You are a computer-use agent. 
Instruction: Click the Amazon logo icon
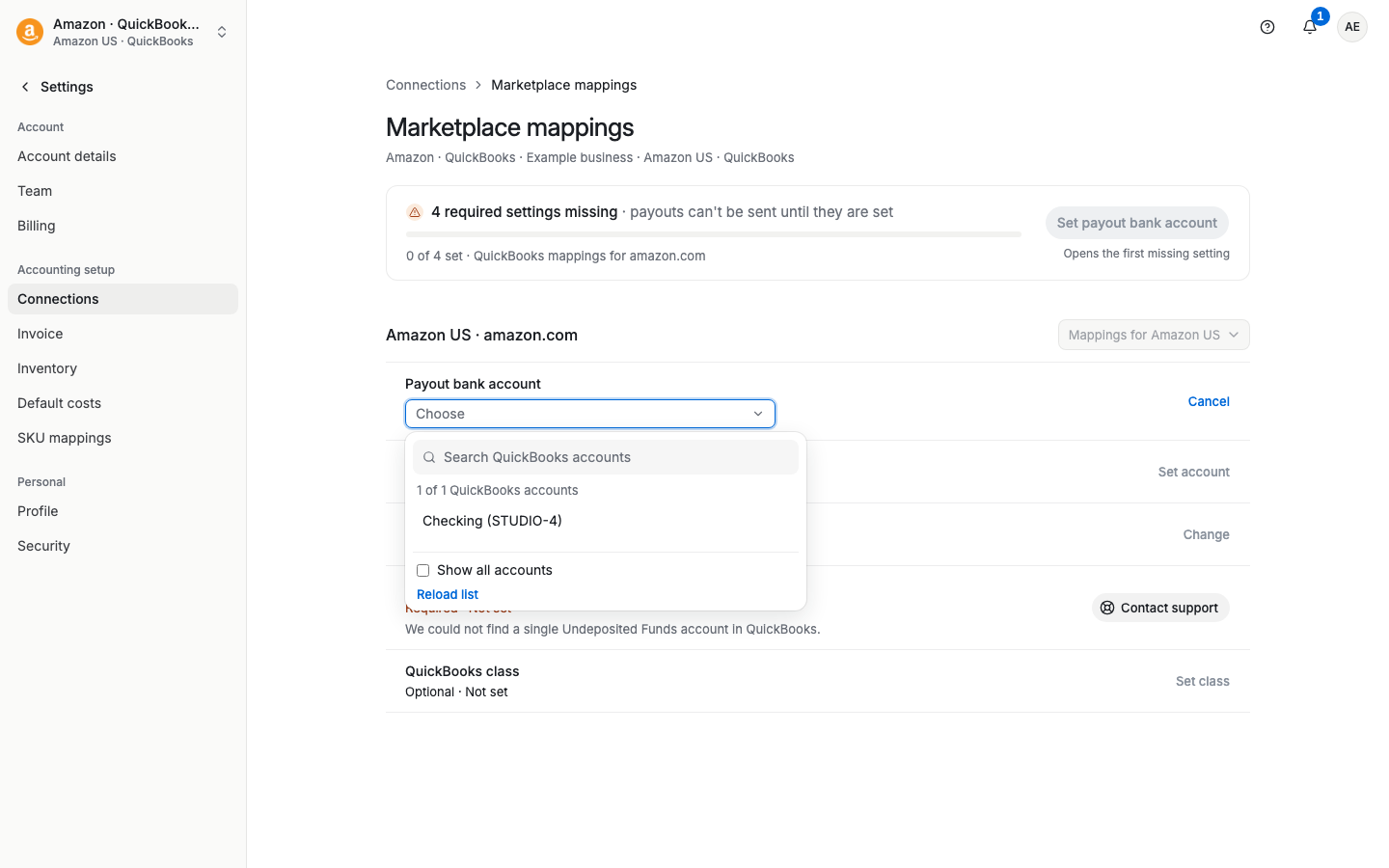coord(30,32)
